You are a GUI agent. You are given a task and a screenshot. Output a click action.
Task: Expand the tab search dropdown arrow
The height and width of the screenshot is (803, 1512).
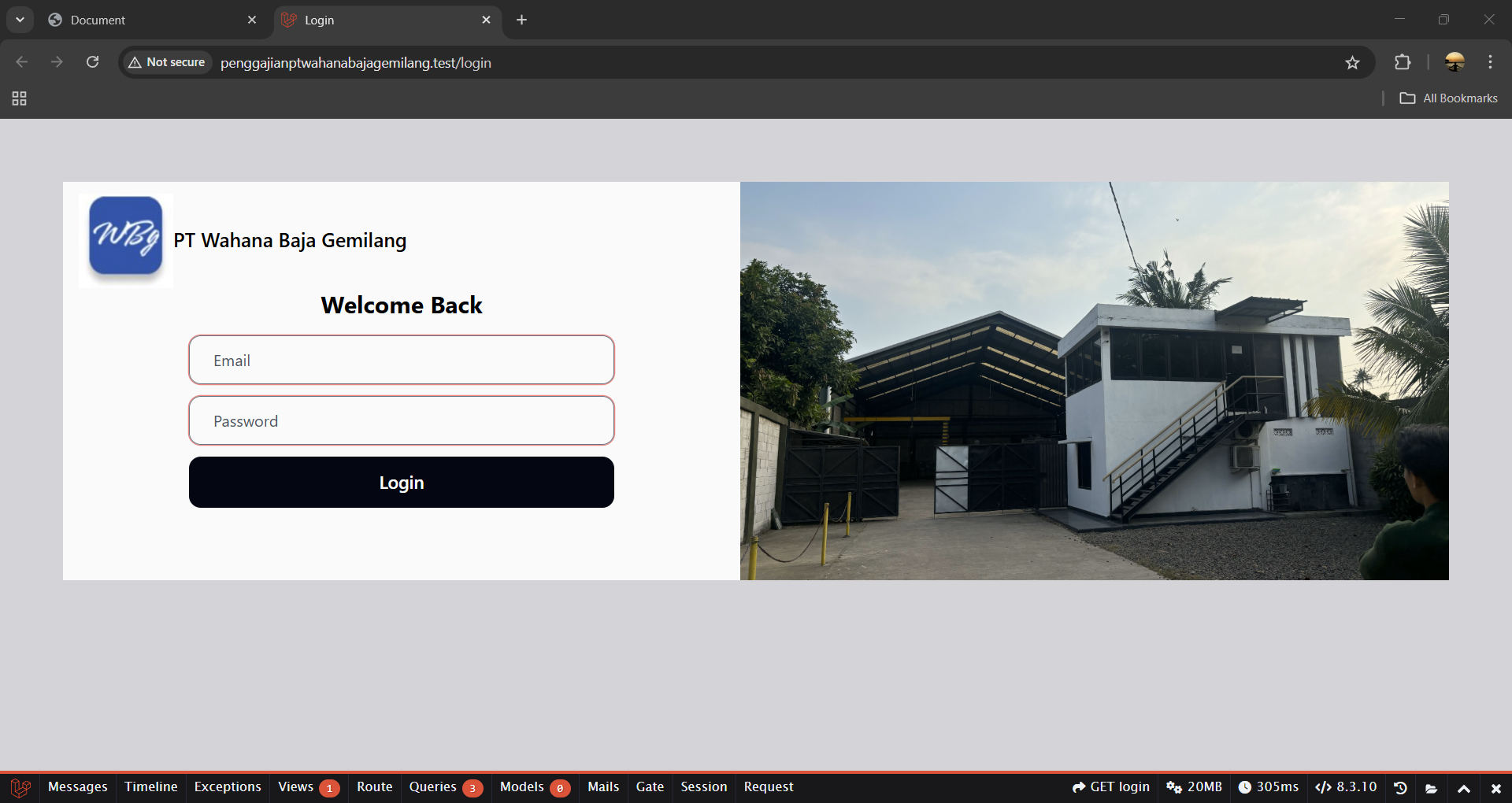tap(20, 20)
